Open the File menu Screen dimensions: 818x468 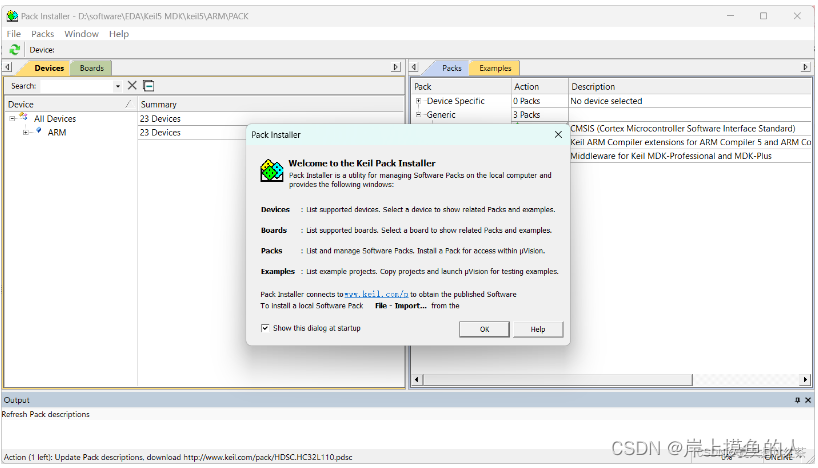14,34
